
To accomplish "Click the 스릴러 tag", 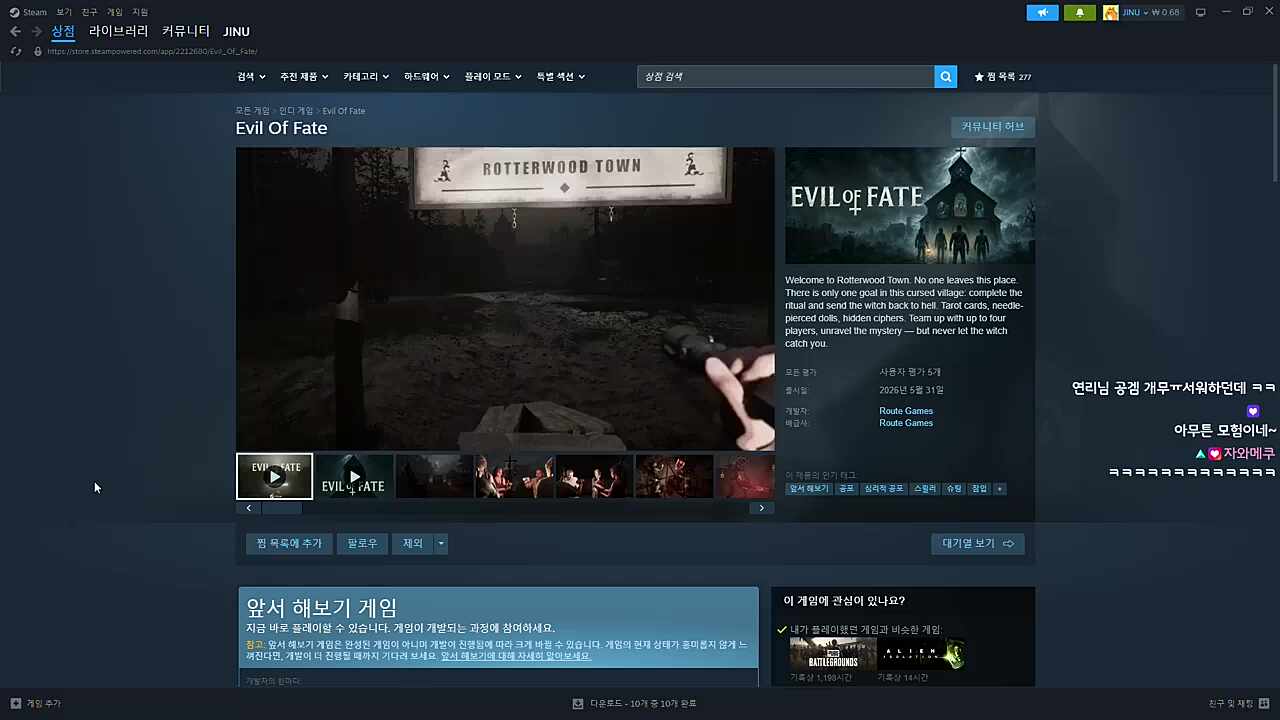I will (925, 488).
